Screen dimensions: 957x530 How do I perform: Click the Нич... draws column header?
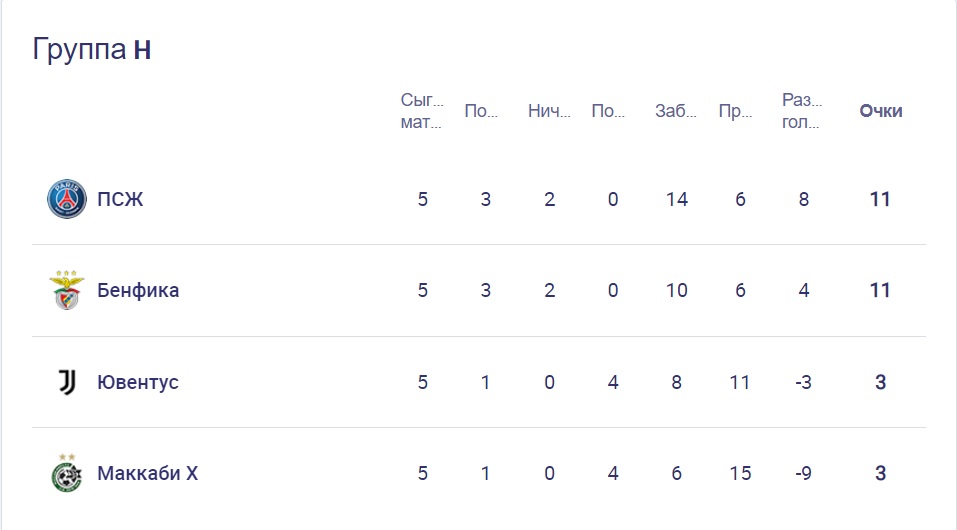pyautogui.click(x=549, y=111)
